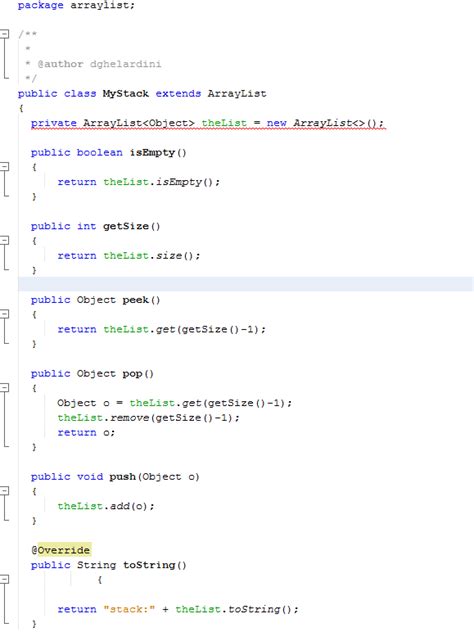This screenshot has height=632, width=474.
Task: Click the highlighted '@Override' annotation
Action: [61, 550]
